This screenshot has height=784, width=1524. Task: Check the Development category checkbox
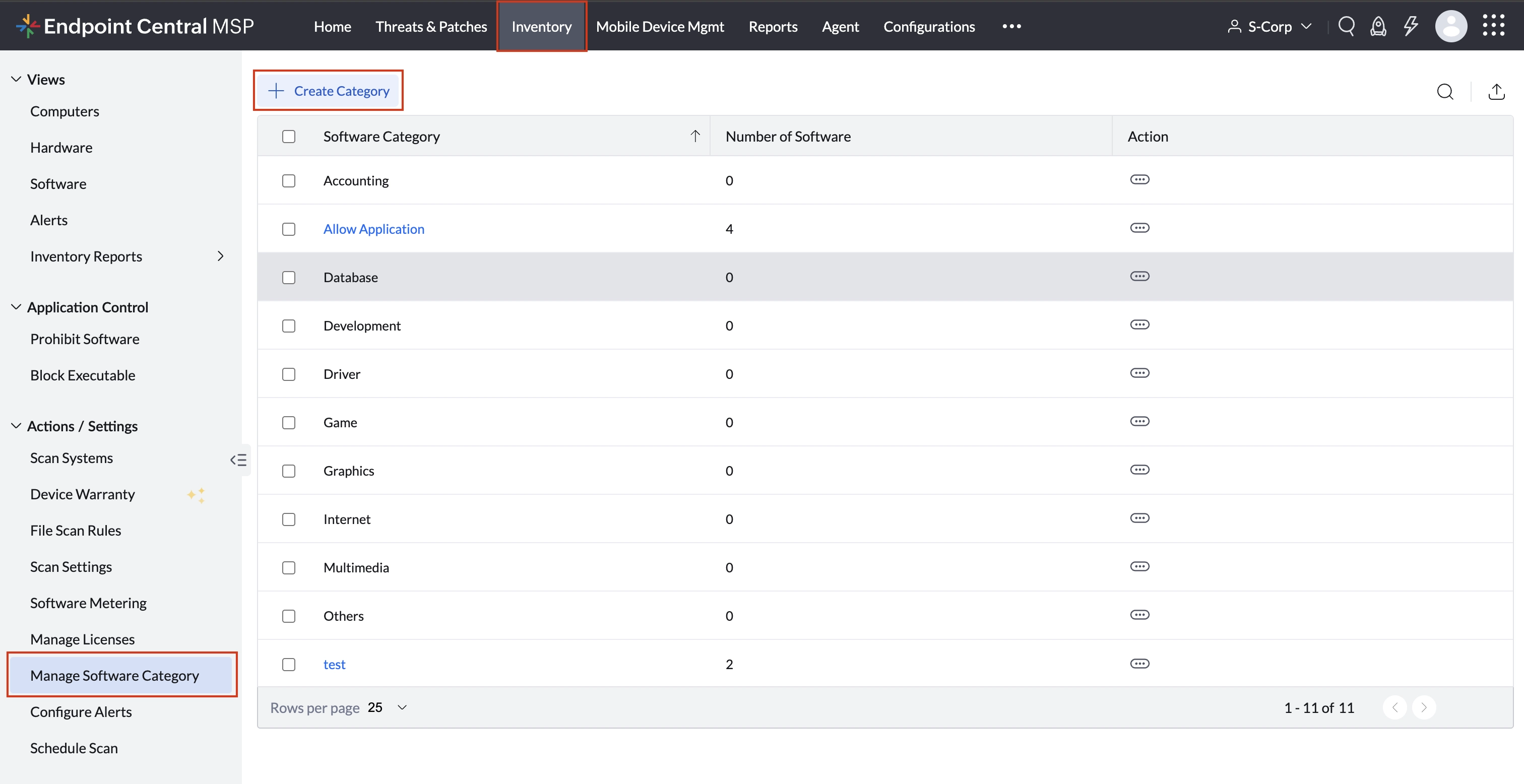tap(289, 326)
